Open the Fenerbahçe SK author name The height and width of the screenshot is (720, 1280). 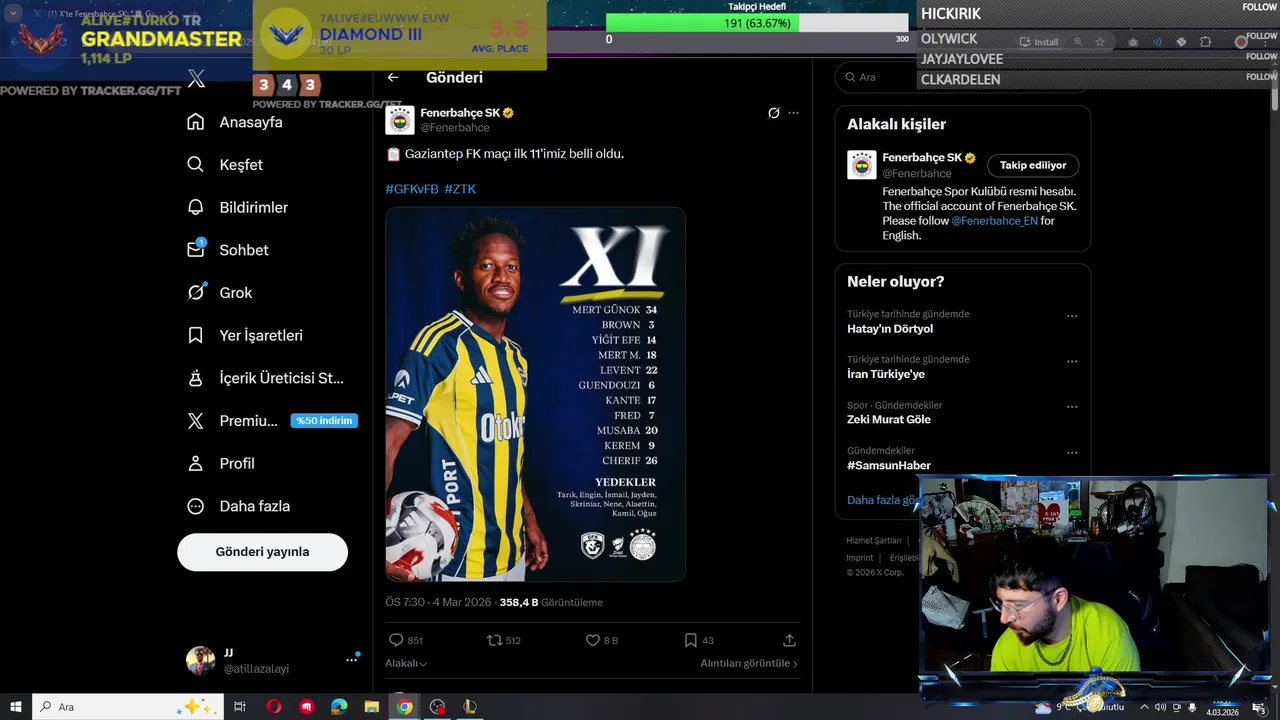[x=460, y=113]
